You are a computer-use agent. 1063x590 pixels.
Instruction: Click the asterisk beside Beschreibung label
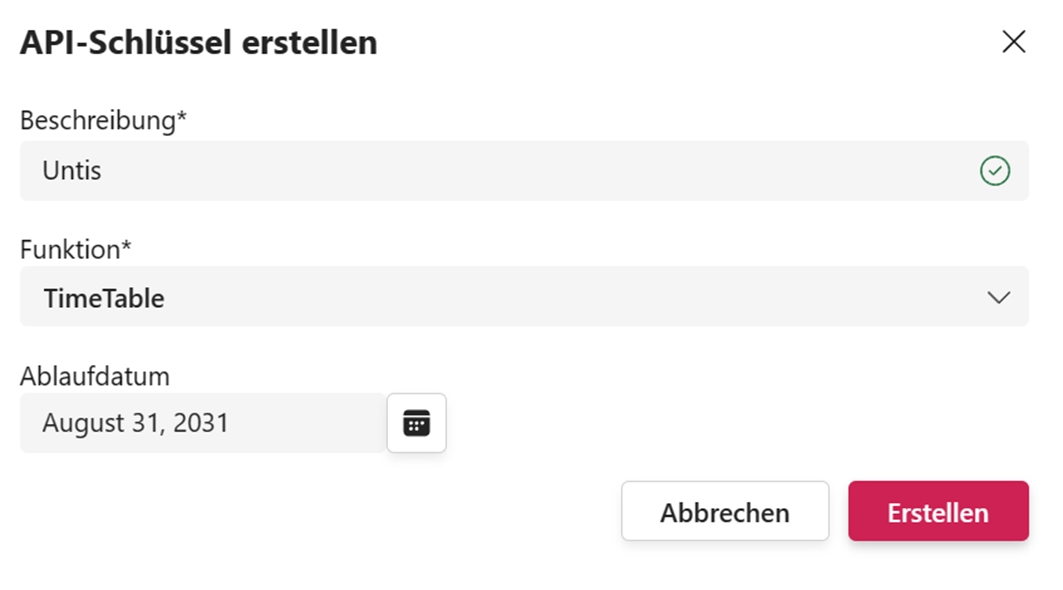pos(182,118)
